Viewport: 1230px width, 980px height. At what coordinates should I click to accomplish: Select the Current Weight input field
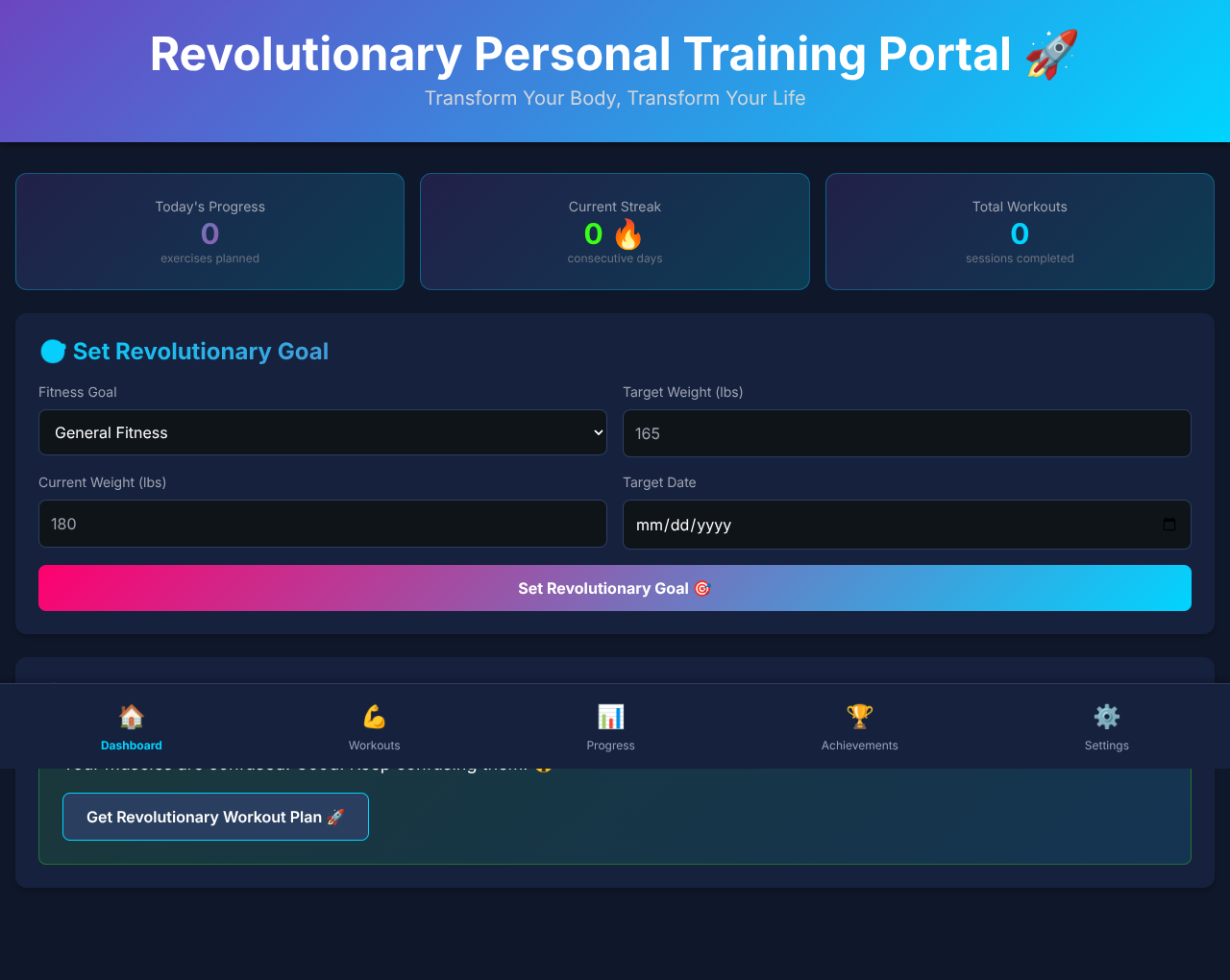[x=322, y=524]
